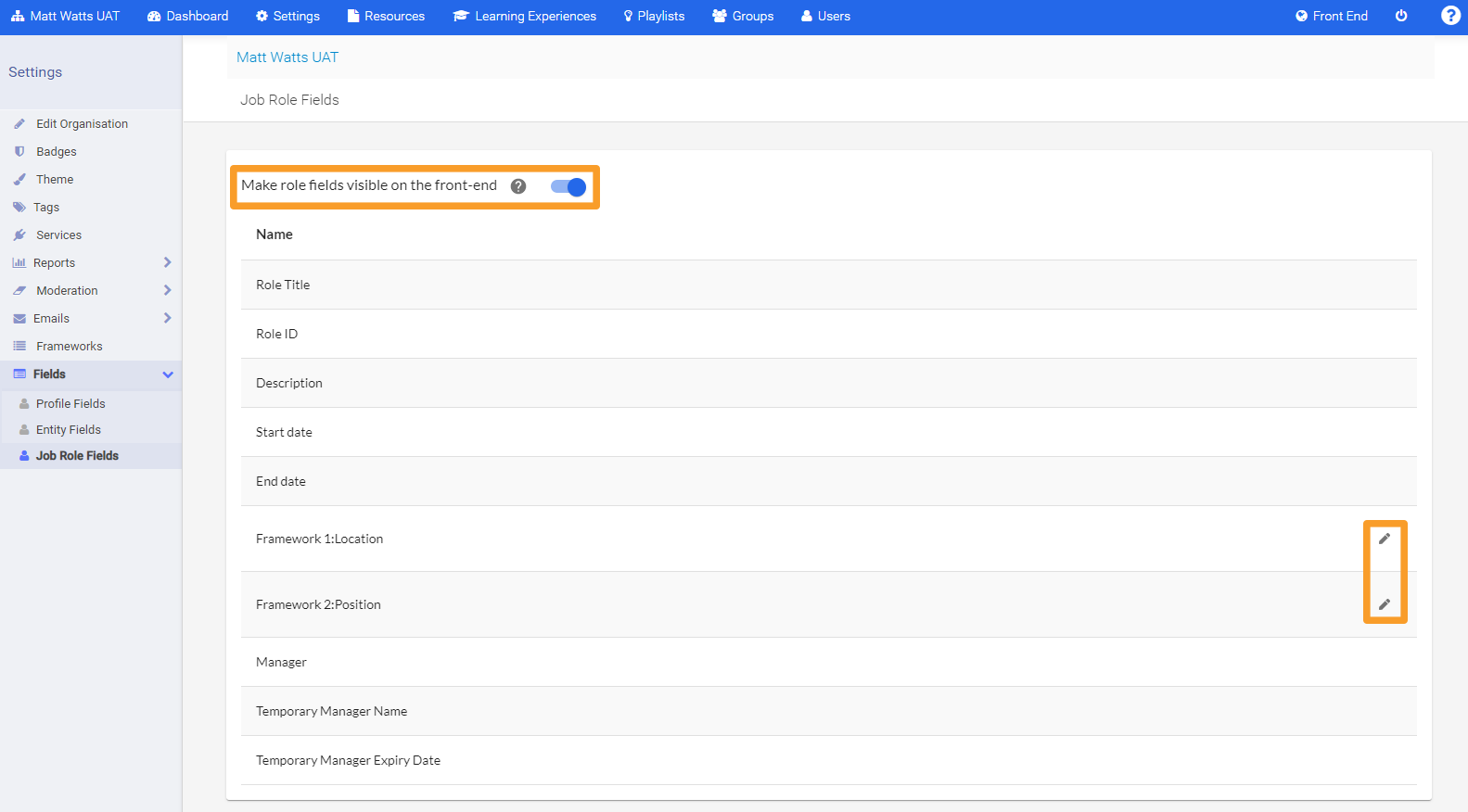Go to the Front End link

[x=1332, y=16]
